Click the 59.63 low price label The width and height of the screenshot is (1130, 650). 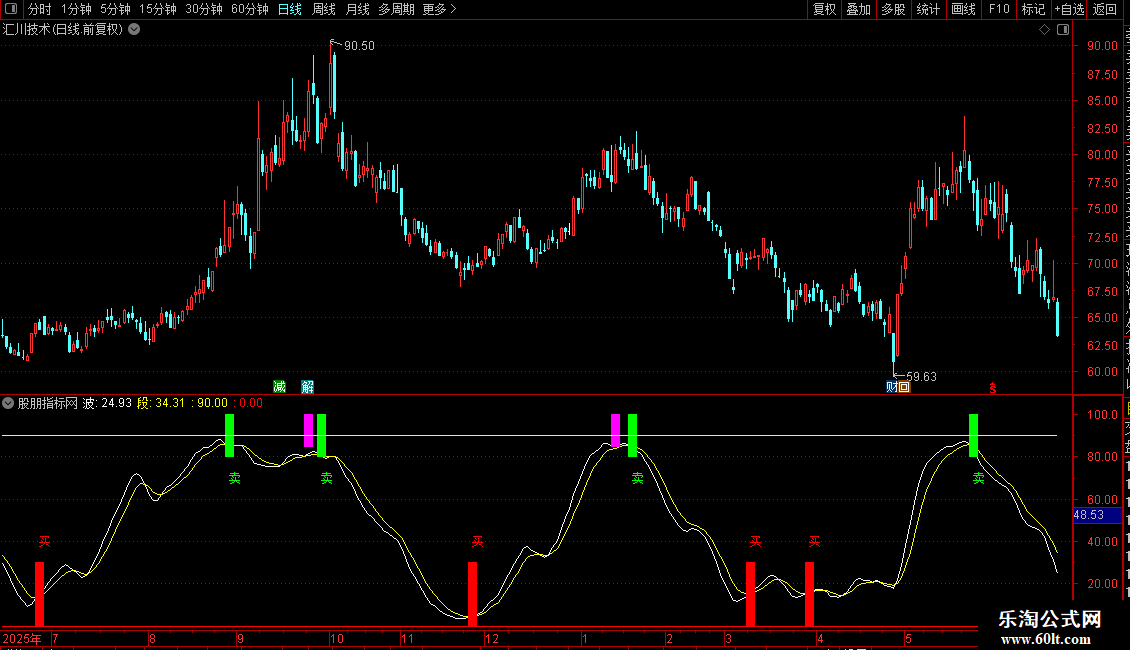tap(921, 377)
